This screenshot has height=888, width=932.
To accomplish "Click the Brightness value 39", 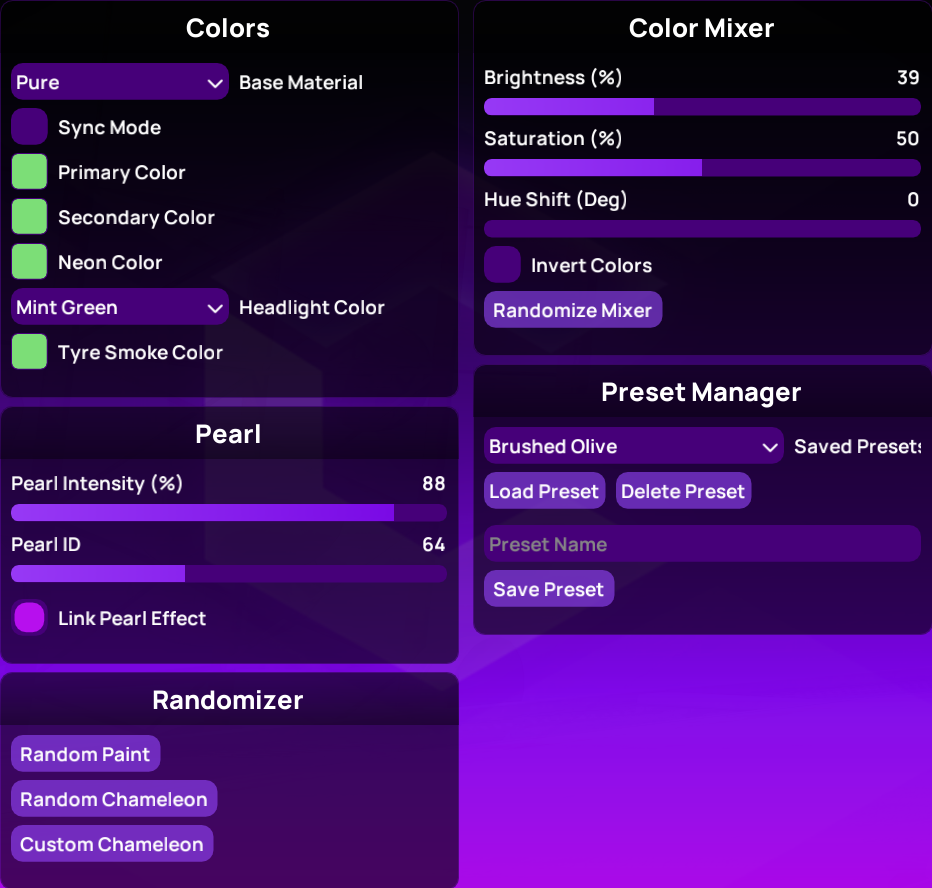I will coord(908,77).
